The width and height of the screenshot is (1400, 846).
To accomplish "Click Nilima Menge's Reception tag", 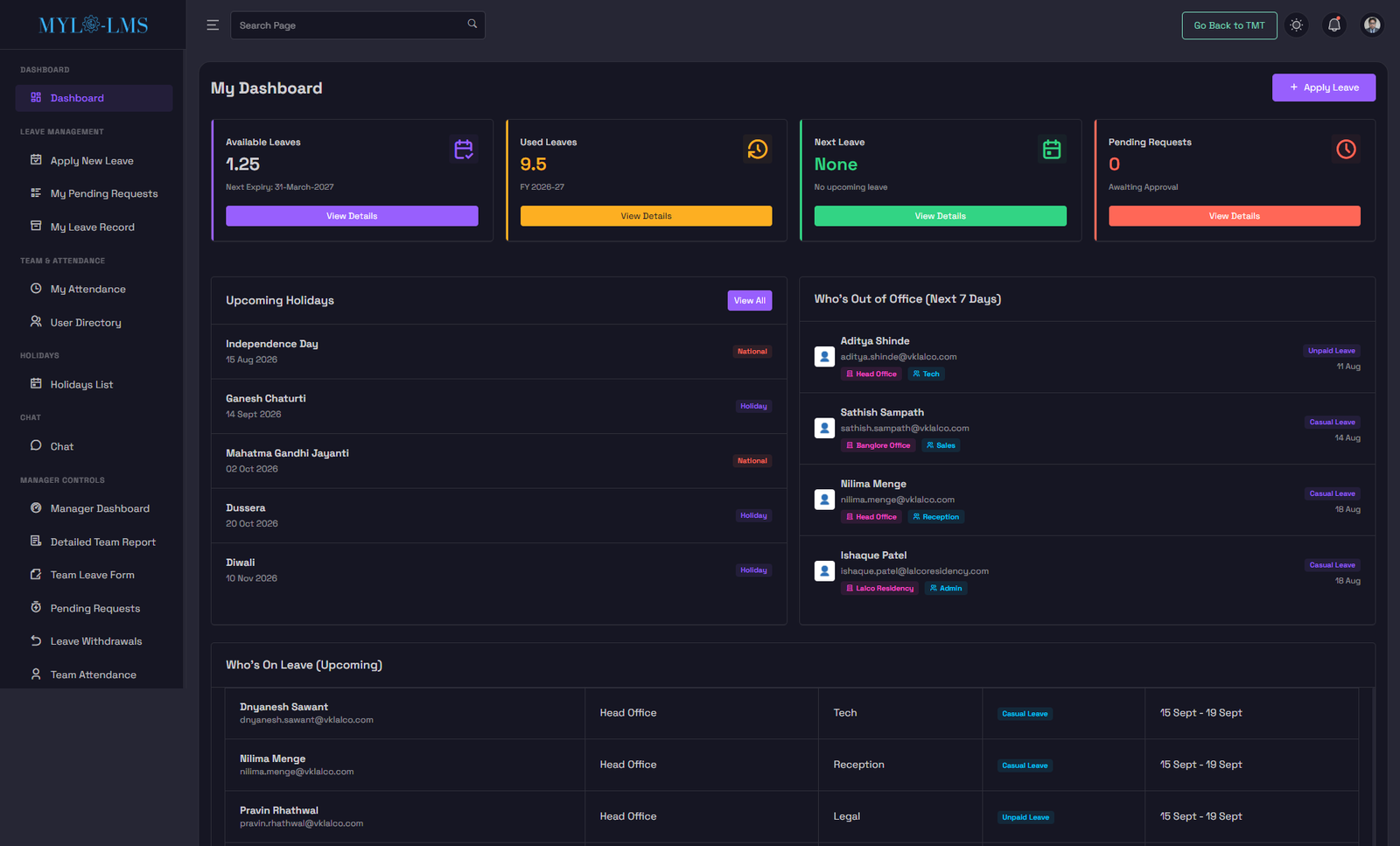I will pos(936,517).
